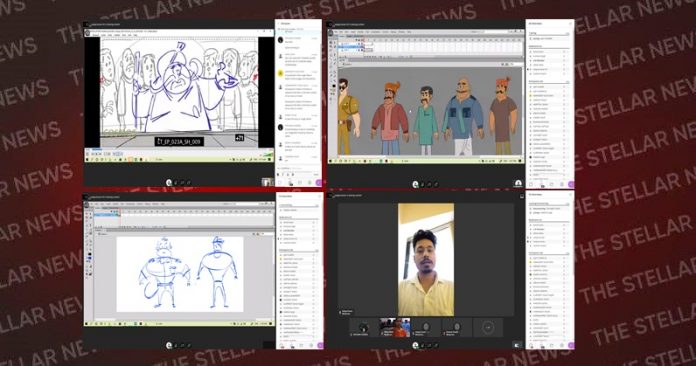The image size is (696, 366).
Task: Select the brown-shirt character in top-right window
Action: [503, 115]
